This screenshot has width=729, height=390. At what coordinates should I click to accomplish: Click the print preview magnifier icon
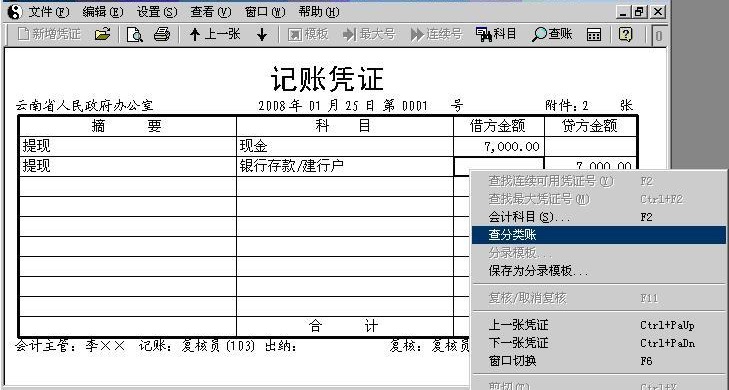tap(134, 34)
